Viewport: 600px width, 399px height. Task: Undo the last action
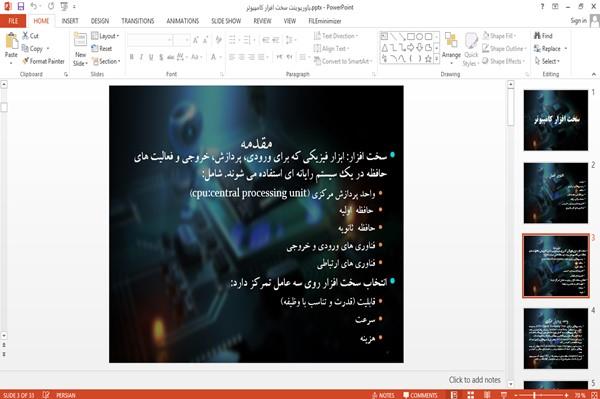[x=34, y=7]
